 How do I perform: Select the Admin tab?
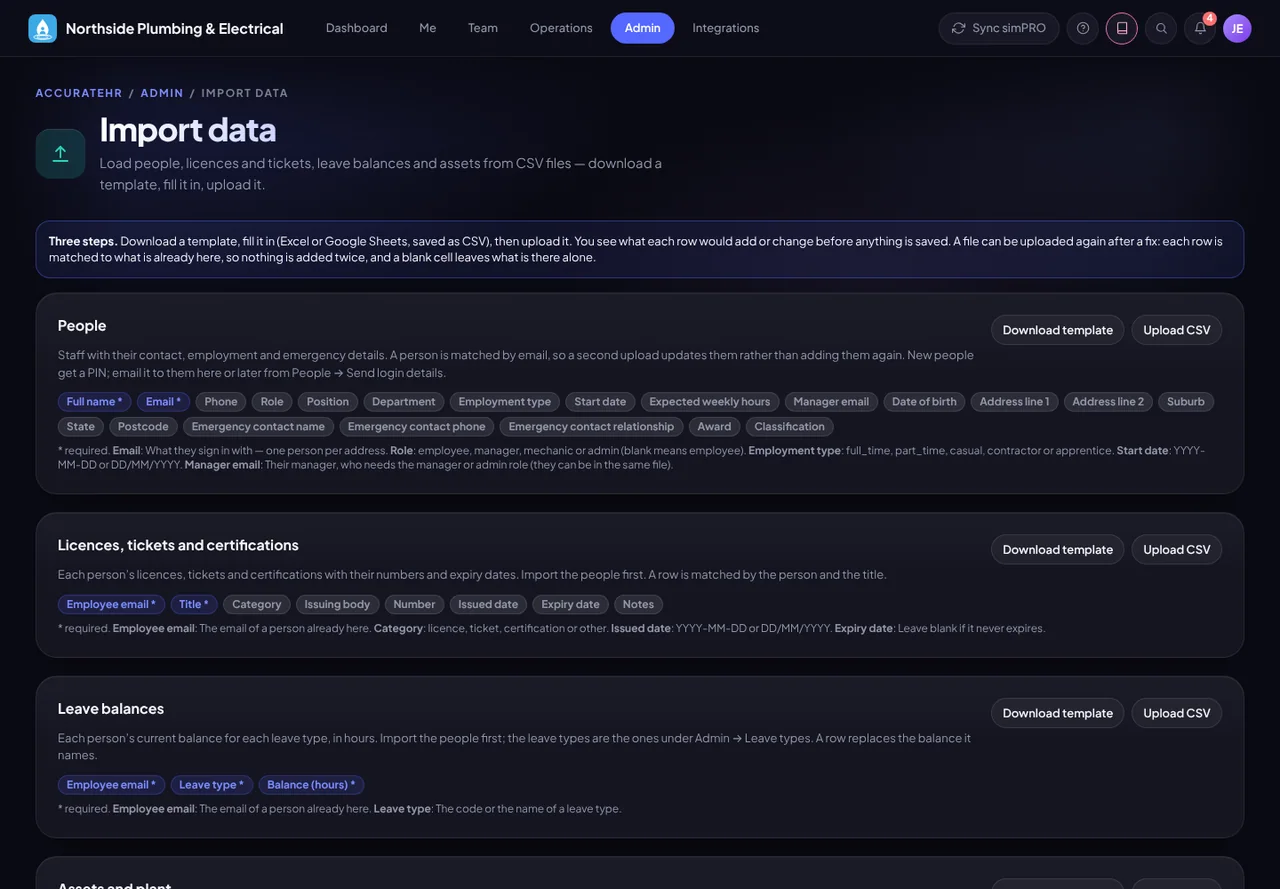[643, 28]
